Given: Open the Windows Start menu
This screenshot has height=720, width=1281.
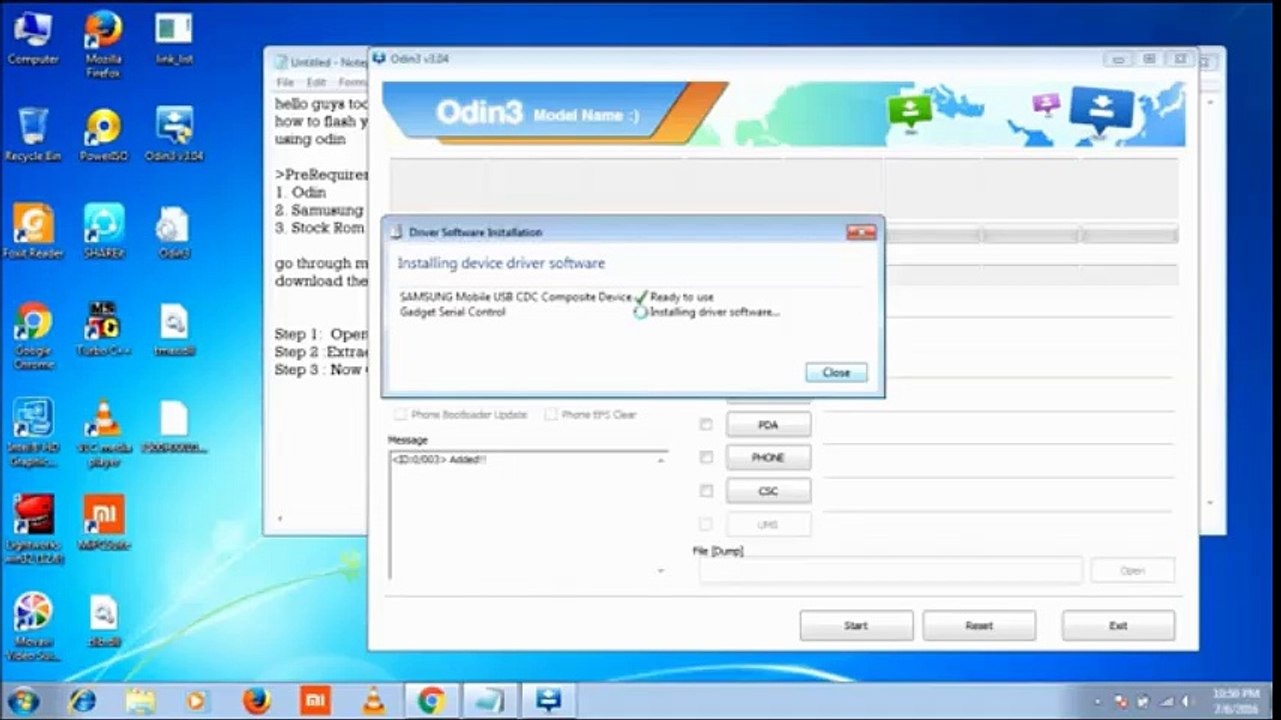Looking at the screenshot, I should coord(22,700).
